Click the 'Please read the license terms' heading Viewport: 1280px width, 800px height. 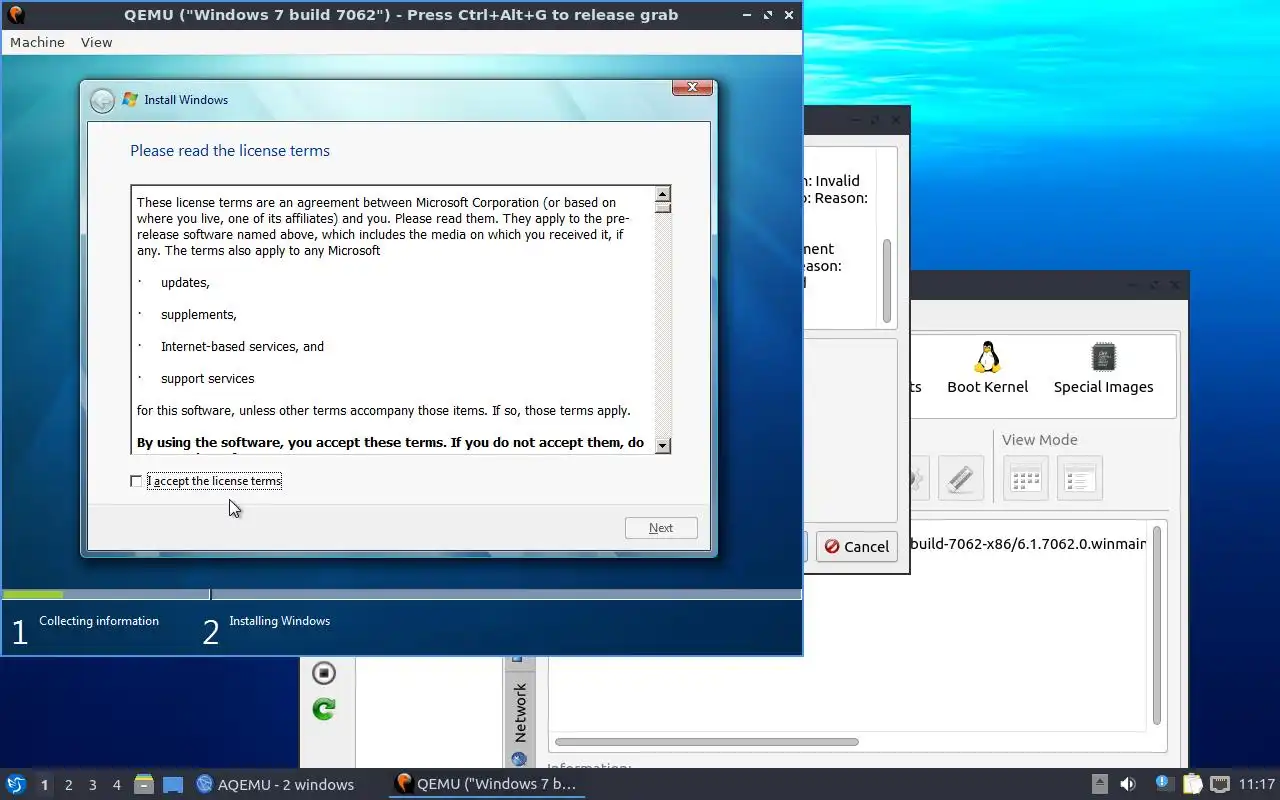230,151
